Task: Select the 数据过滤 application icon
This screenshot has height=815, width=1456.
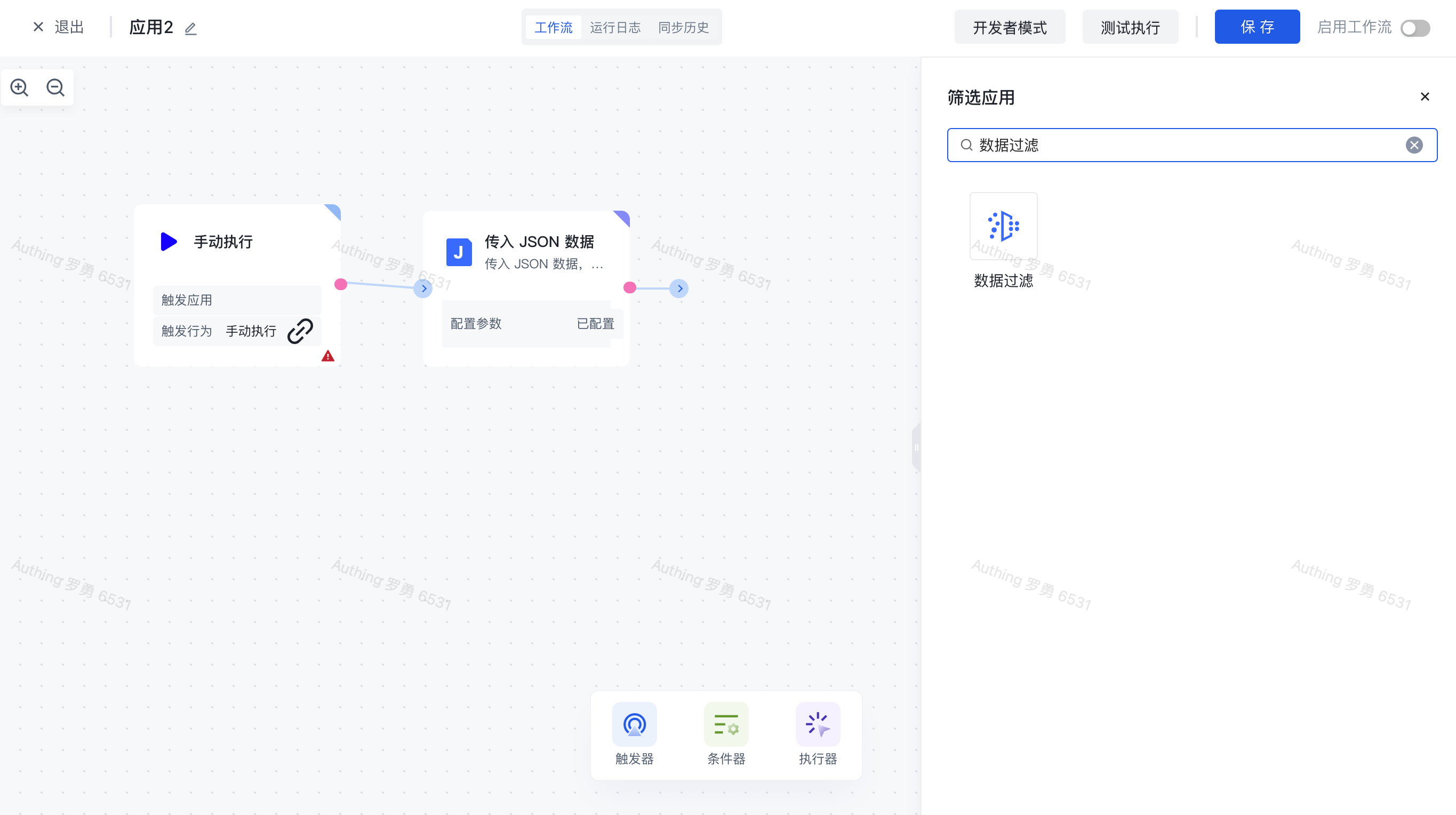Action: [x=1003, y=226]
